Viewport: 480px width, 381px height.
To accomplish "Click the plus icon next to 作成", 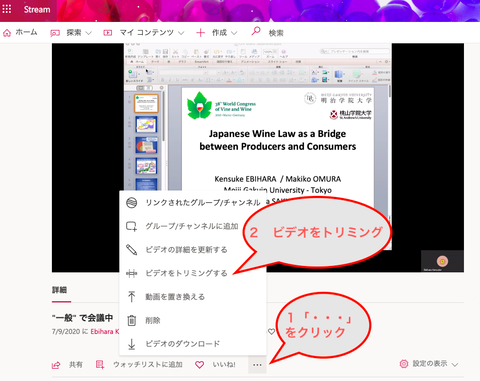I will click(200, 33).
